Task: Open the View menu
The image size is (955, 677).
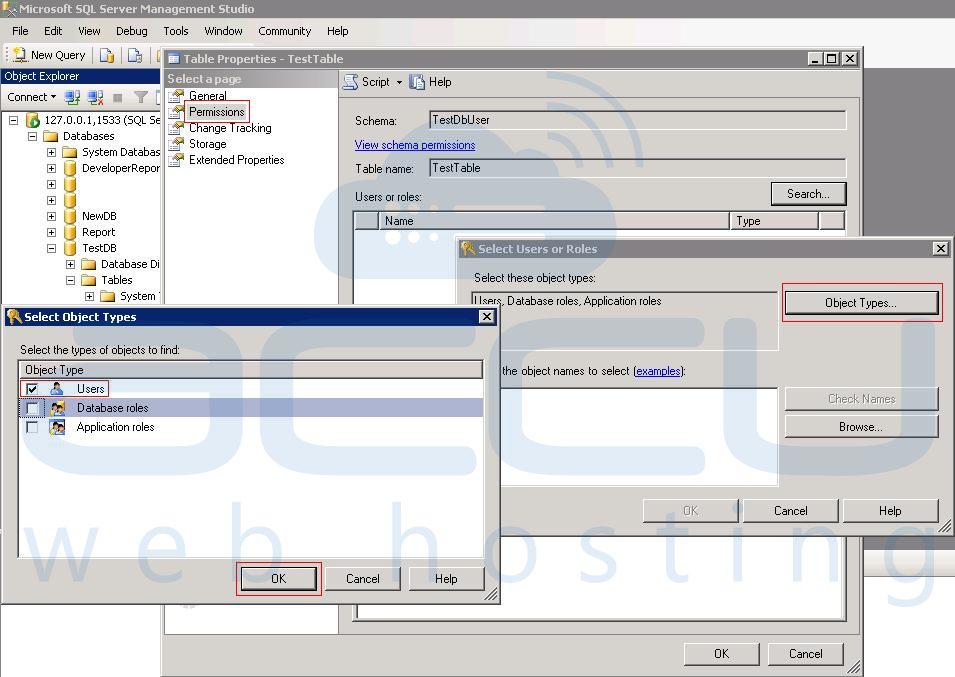Action: [89, 31]
